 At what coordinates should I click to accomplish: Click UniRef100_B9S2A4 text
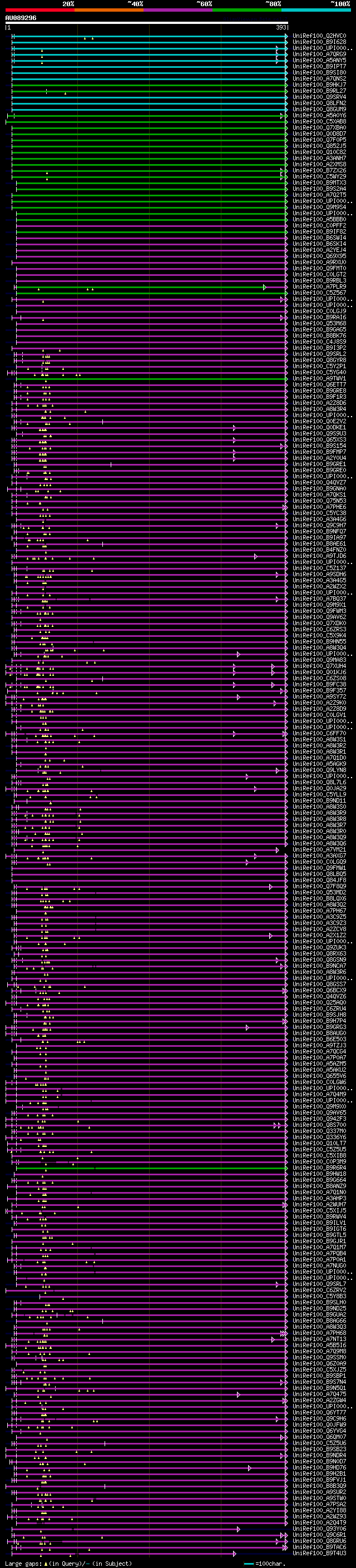(x=319, y=189)
